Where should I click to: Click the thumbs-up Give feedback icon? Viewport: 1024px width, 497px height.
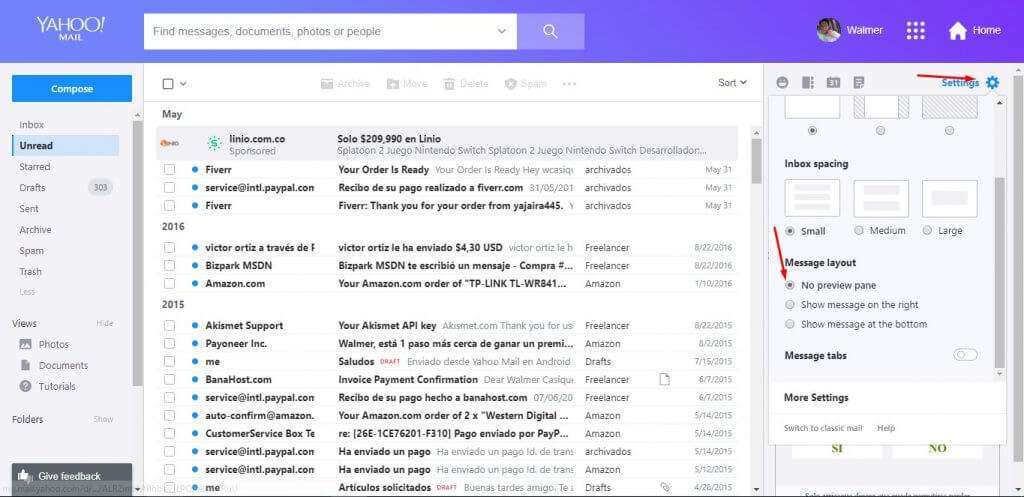pos(24,475)
